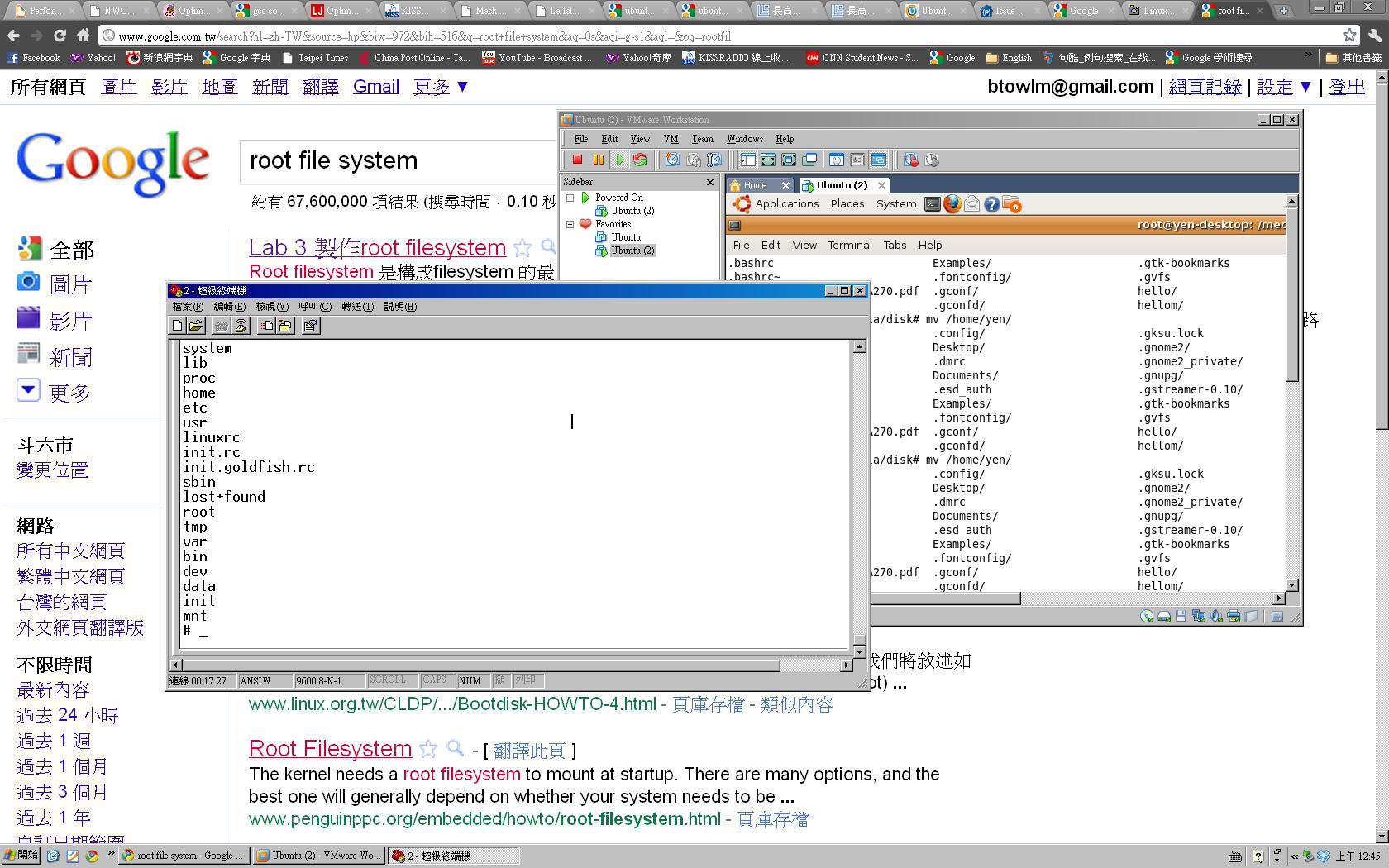Expand the 更多 dropdown in Google top bar
1389x868 pixels.
(x=441, y=87)
